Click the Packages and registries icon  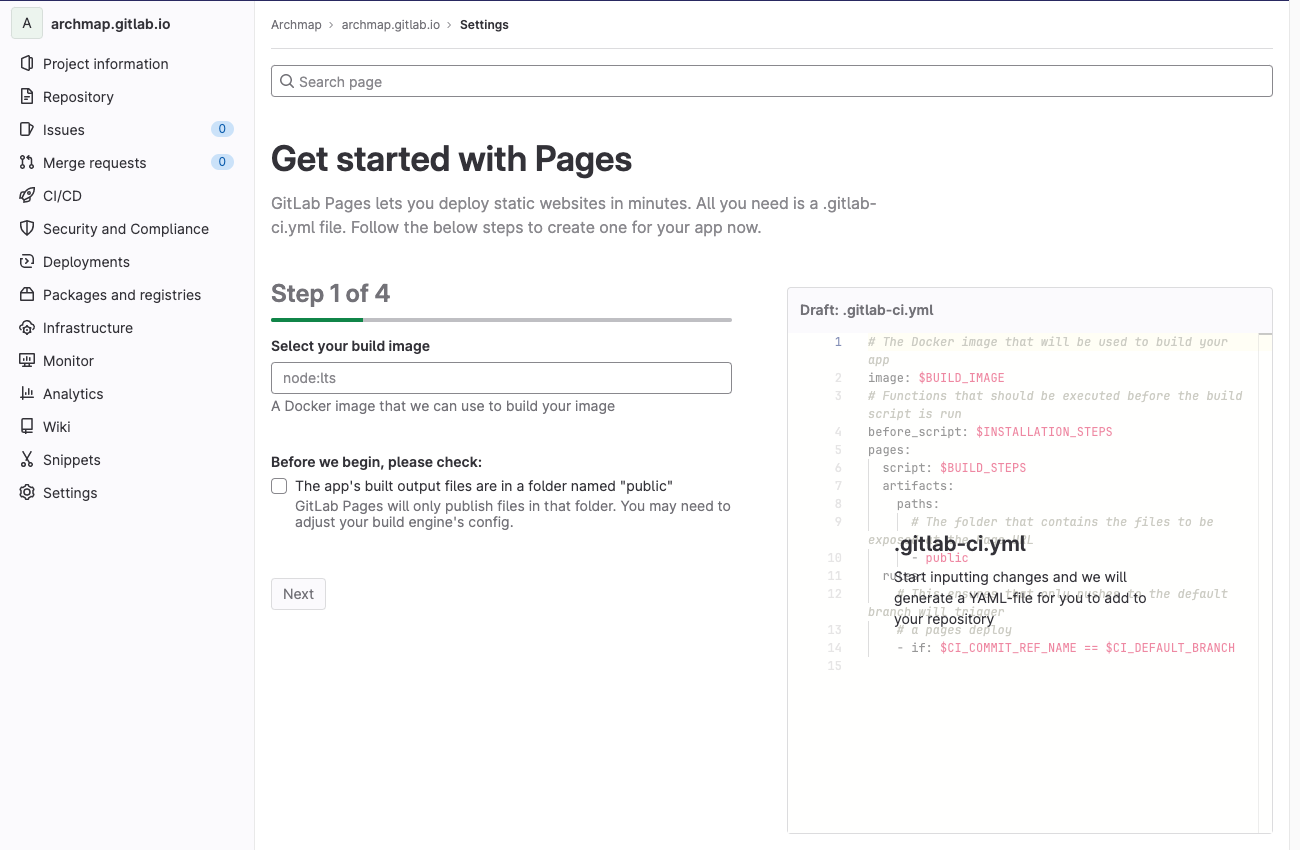pos(27,294)
